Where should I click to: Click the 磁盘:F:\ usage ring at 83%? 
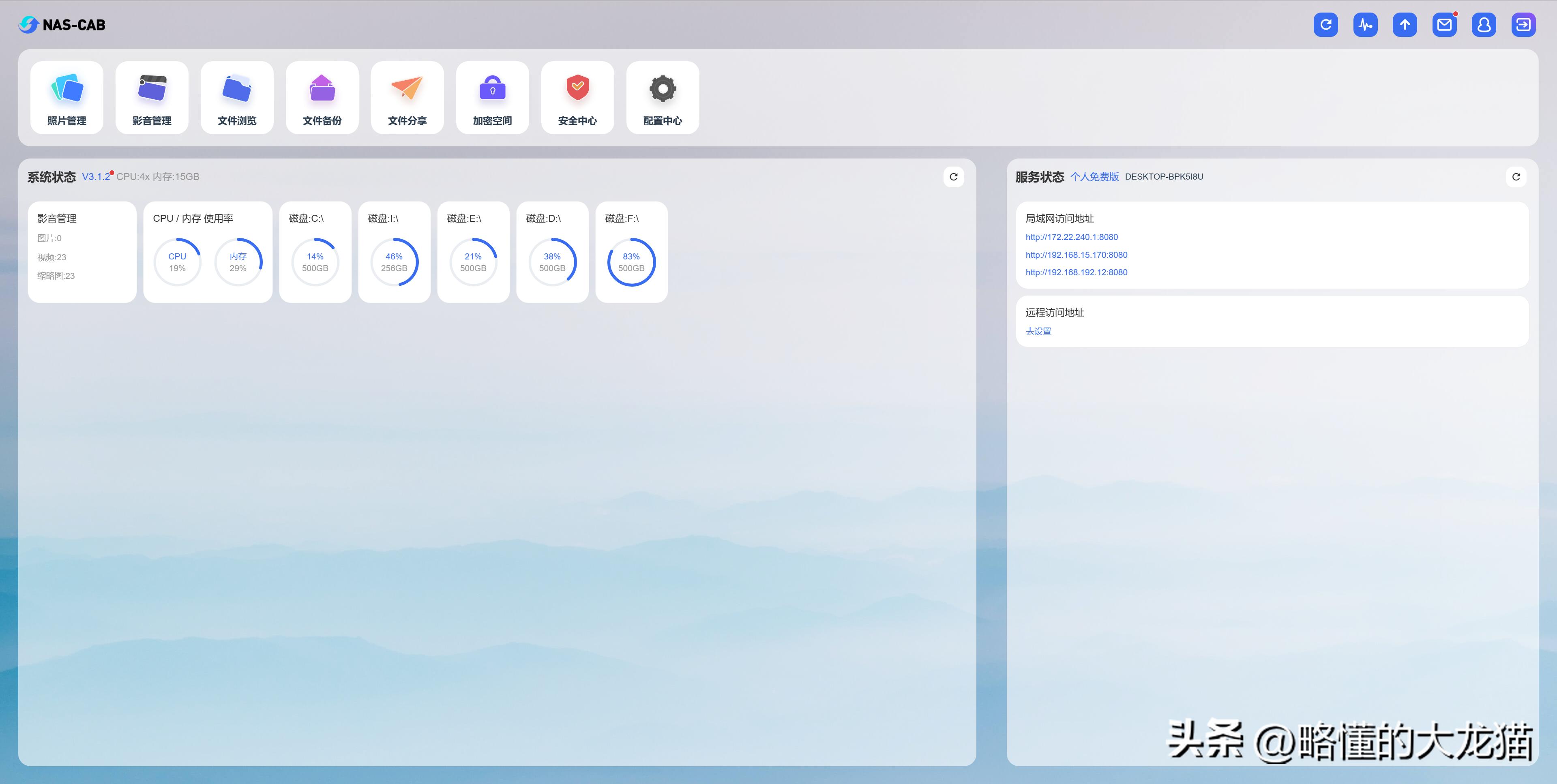pyautogui.click(x=631, y=262)
